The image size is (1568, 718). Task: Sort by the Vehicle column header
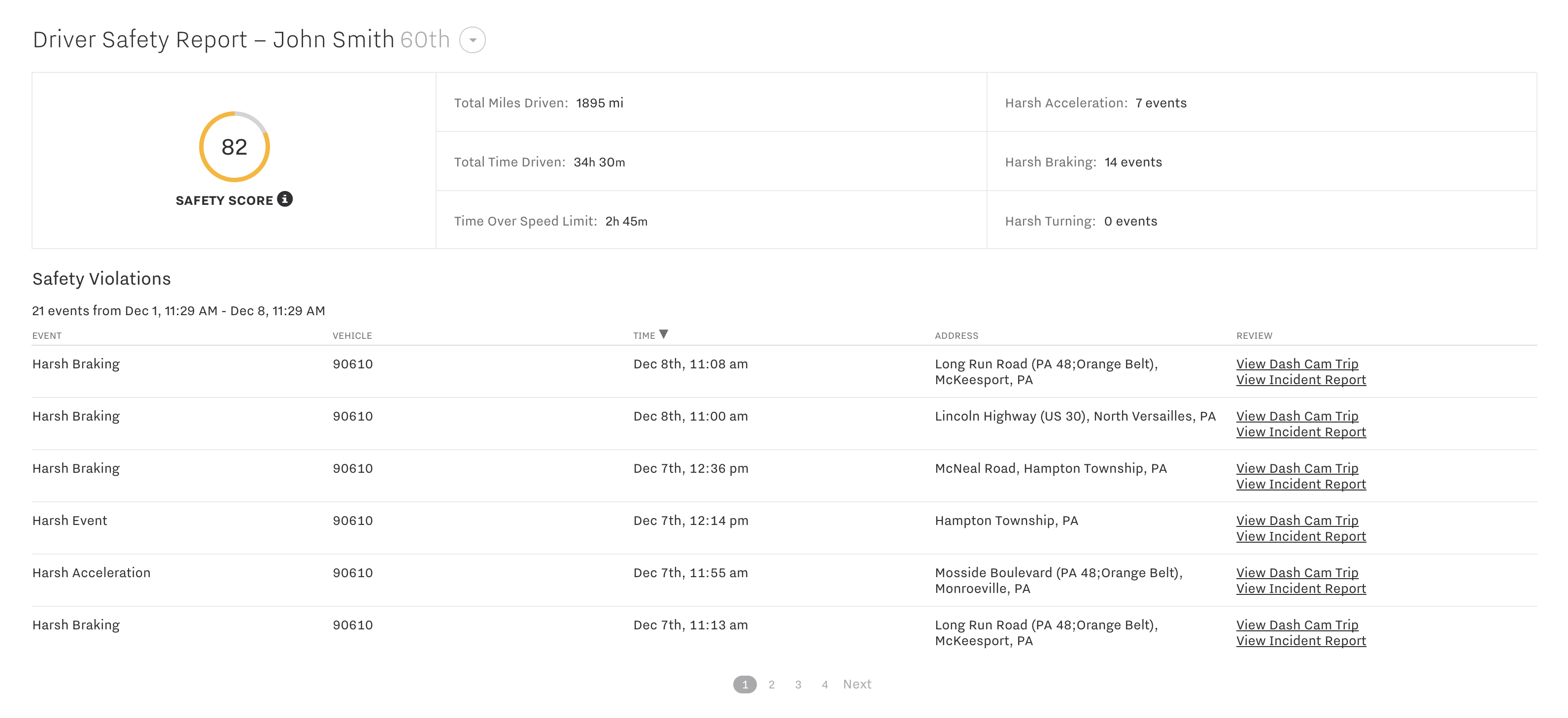pos(352,336)
